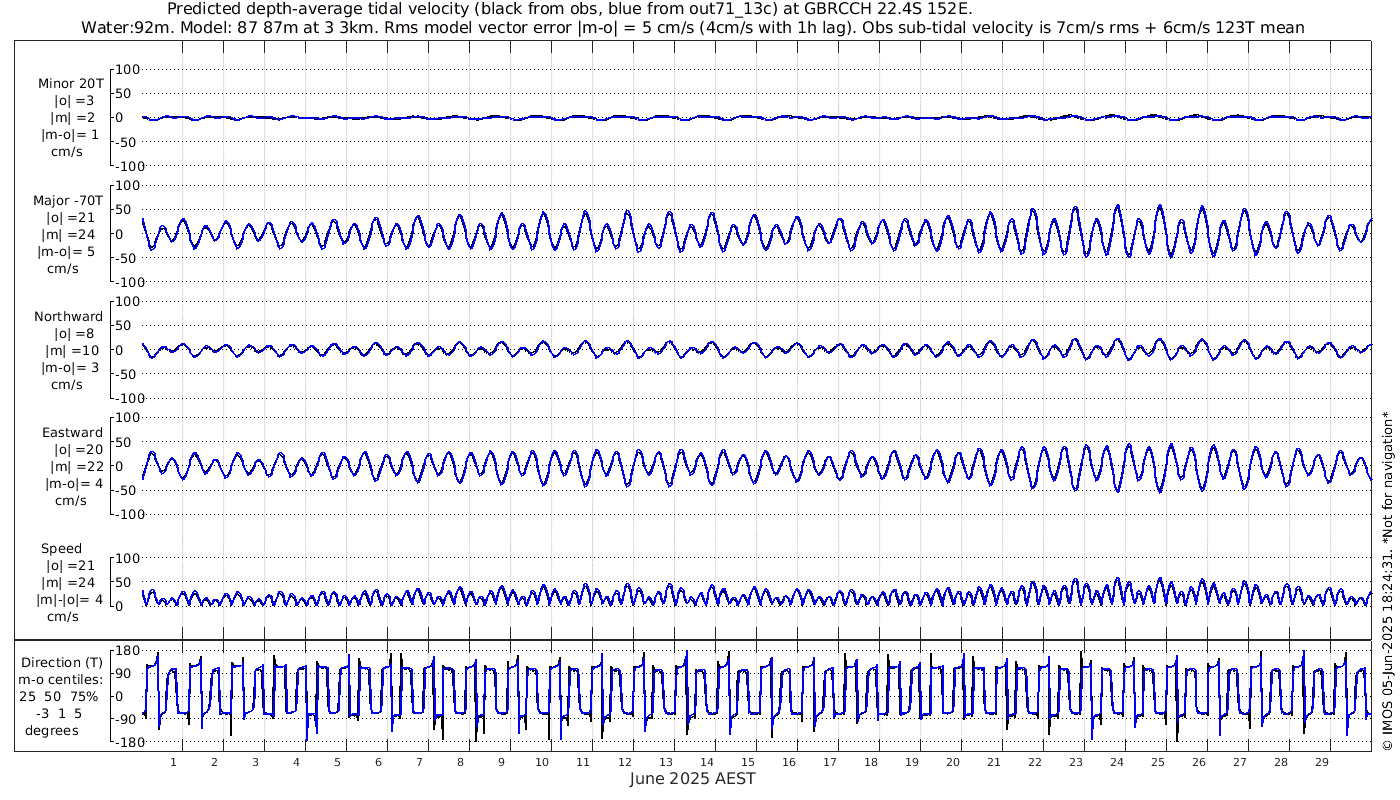Select the "Major -70T" panel label
Viewport: 1400px width, 800px height.
(68, 200)
